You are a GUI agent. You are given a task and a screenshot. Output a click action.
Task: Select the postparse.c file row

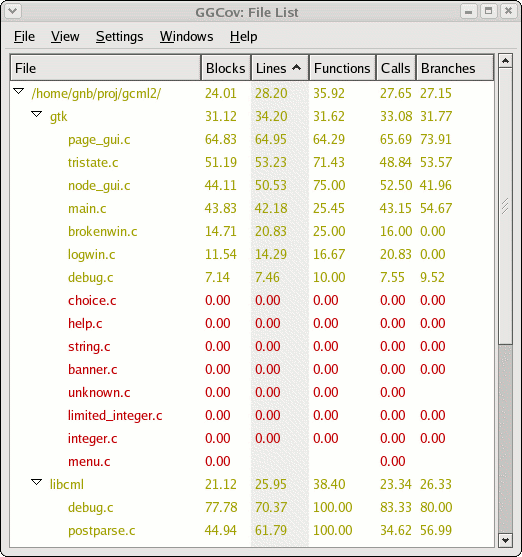coord(252,530)
